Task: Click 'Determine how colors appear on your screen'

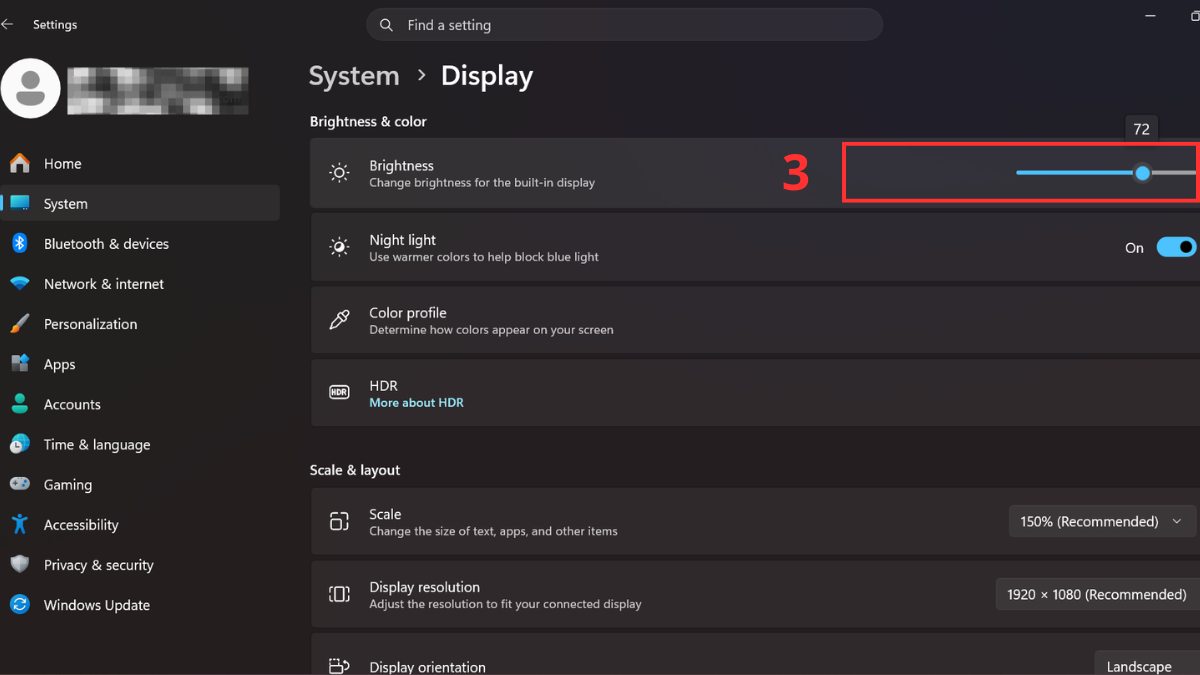Action: 491,330
